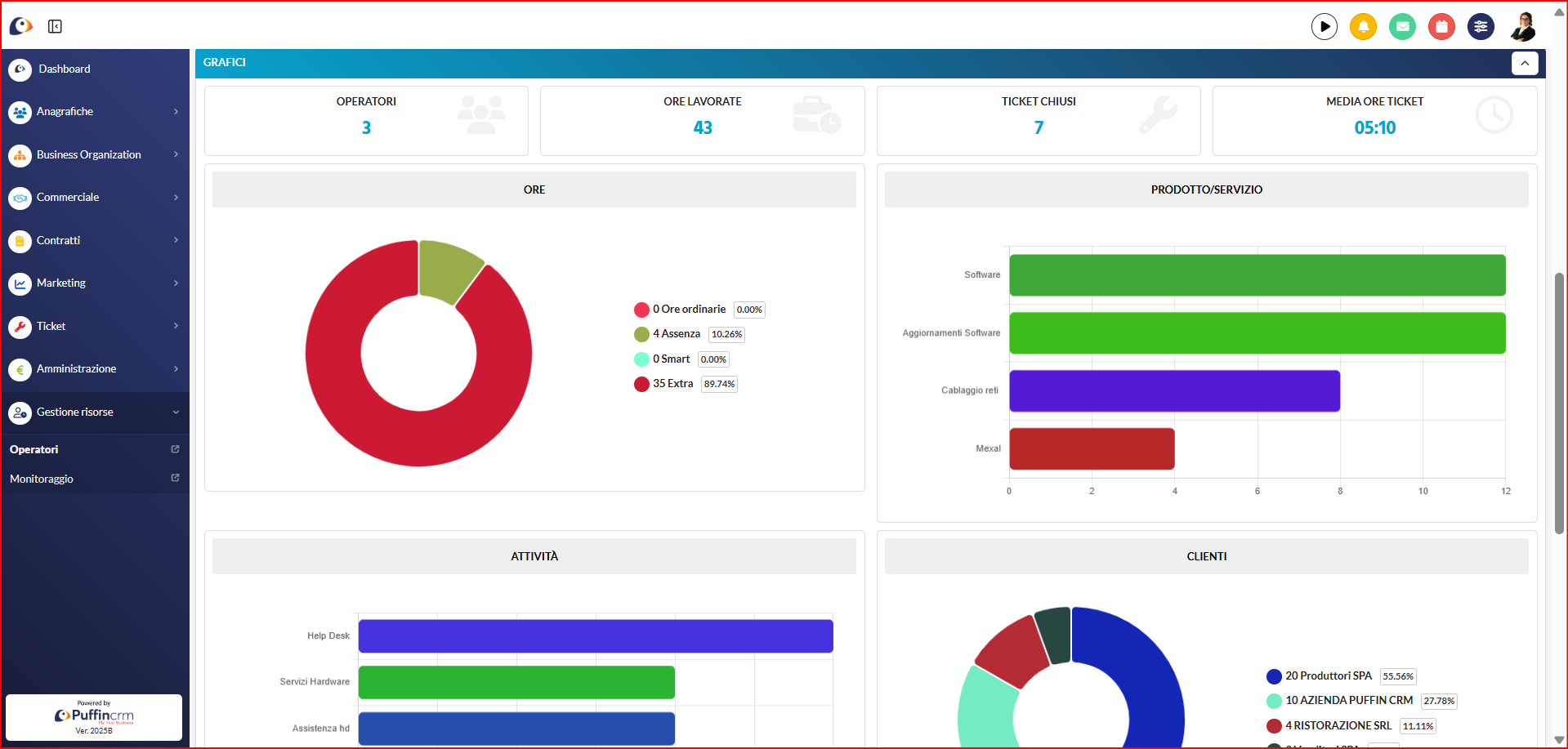Click the Ore Lavorate briefcase icon
The width and height of the screenshot is (1568, 749).
[816, 114]
